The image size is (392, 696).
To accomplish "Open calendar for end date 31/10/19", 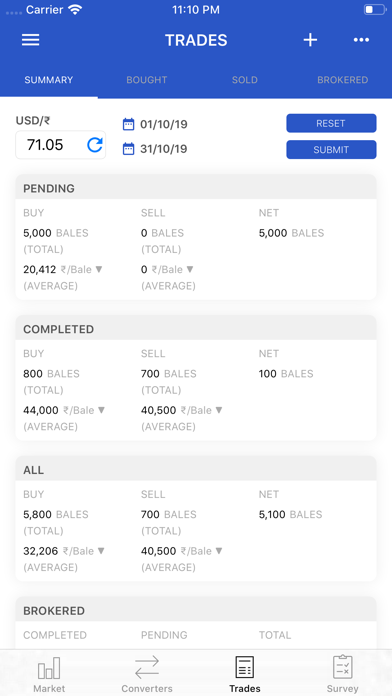I will [128, 149].
